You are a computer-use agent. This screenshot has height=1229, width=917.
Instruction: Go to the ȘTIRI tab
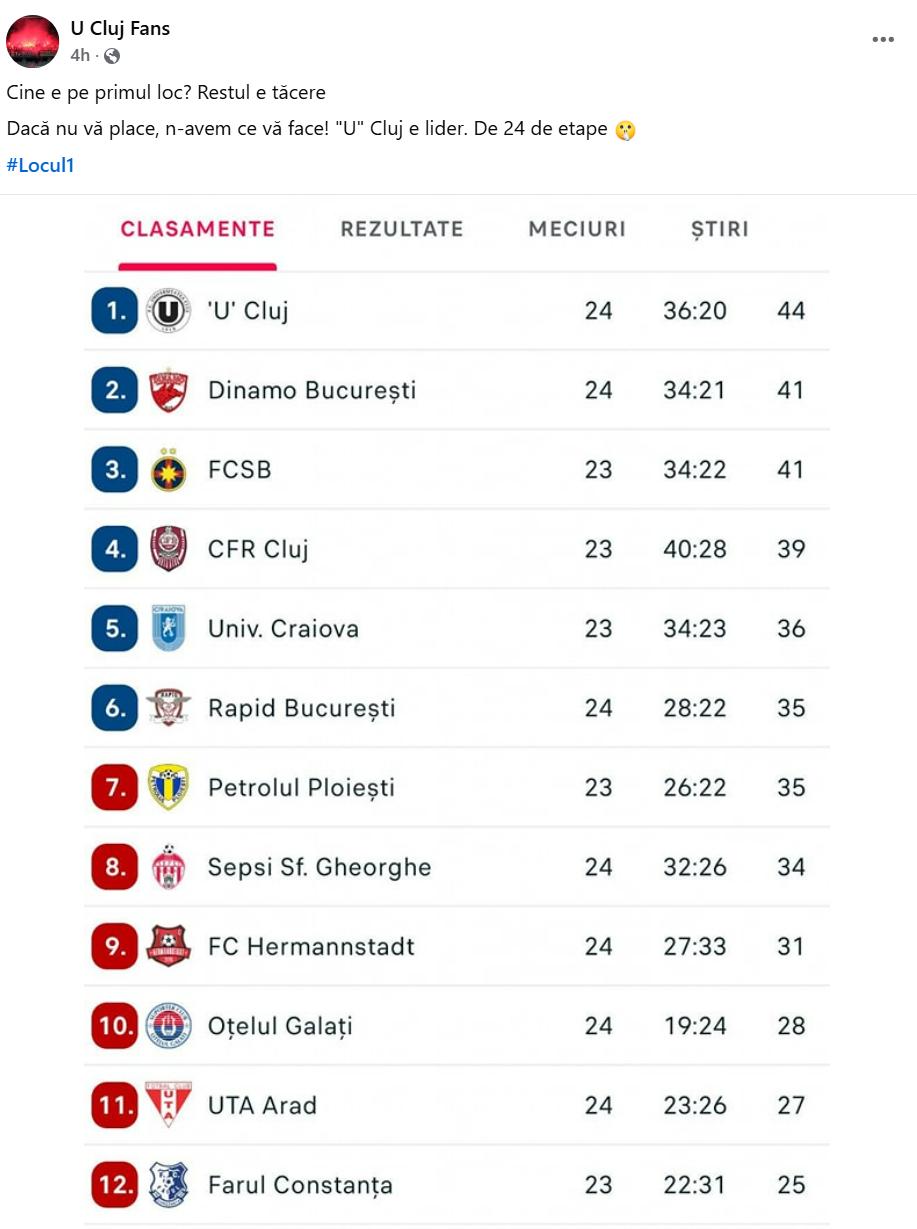719,229
